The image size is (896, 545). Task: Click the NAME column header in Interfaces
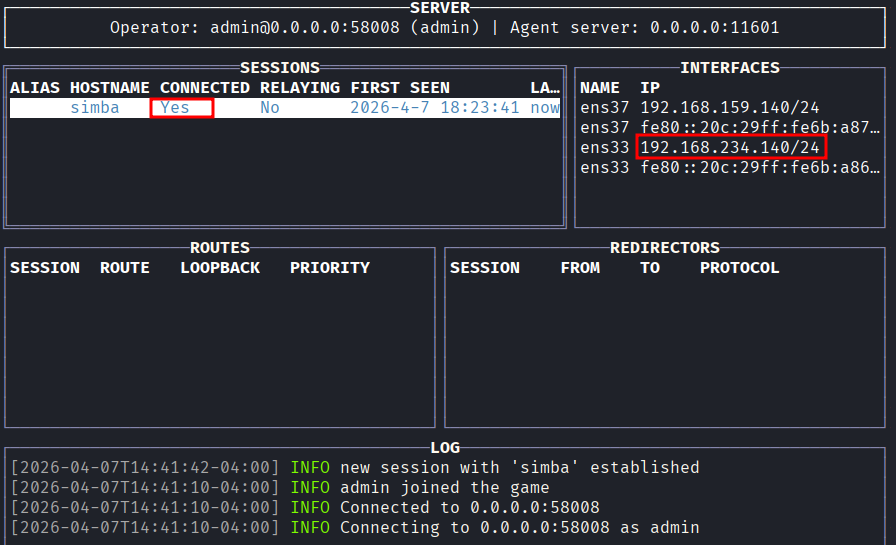coord(600,88)
